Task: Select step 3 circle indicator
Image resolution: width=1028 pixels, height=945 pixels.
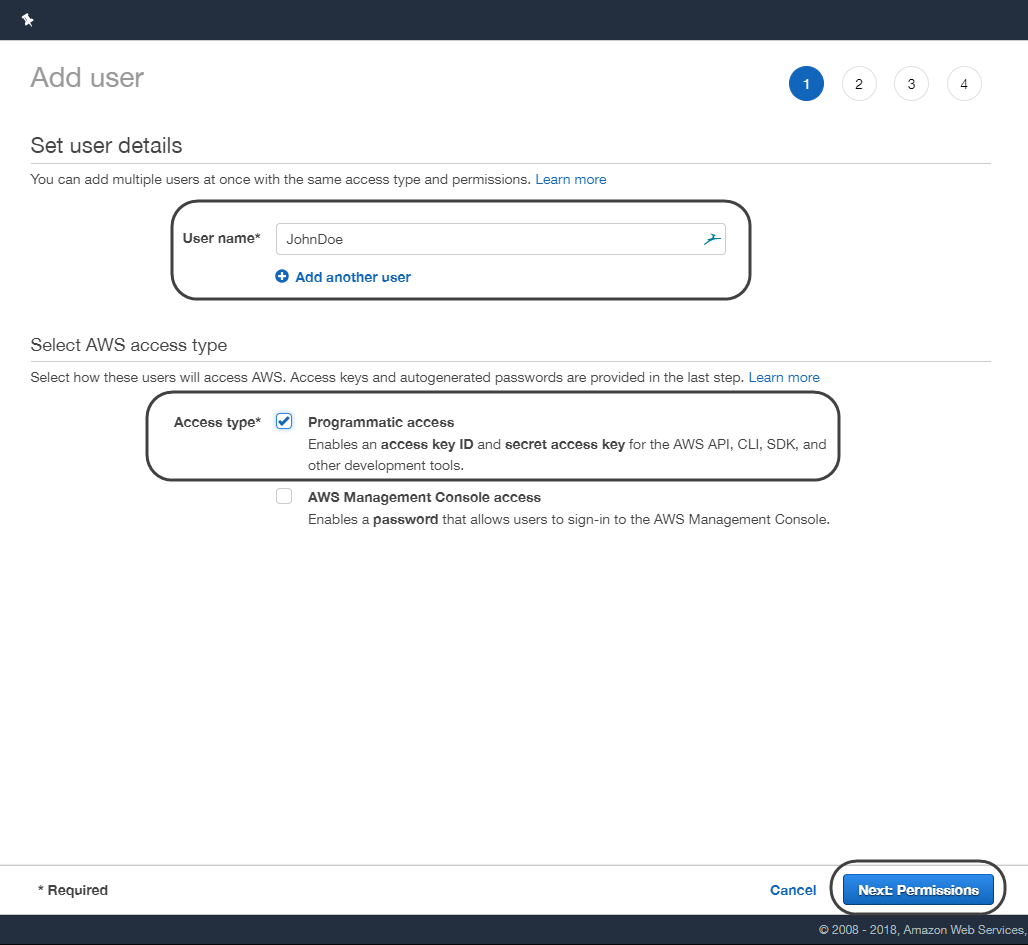Action: pyautogui.click(x=911, y=84)
